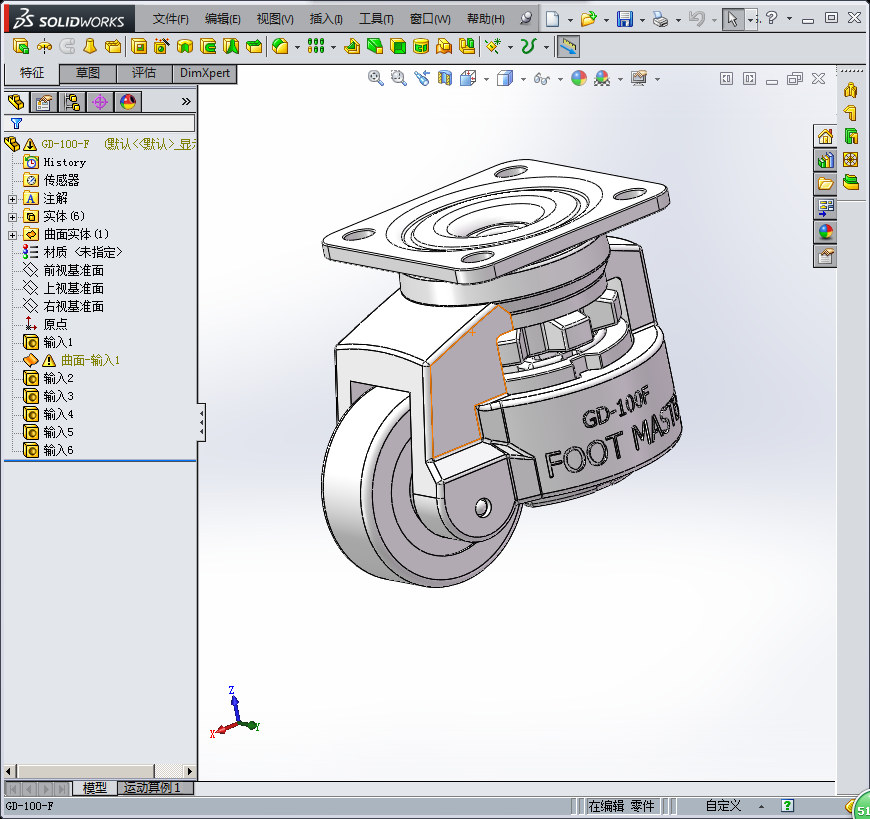
Task: Open the Design Library pane icon
Action: click(825, 160)
